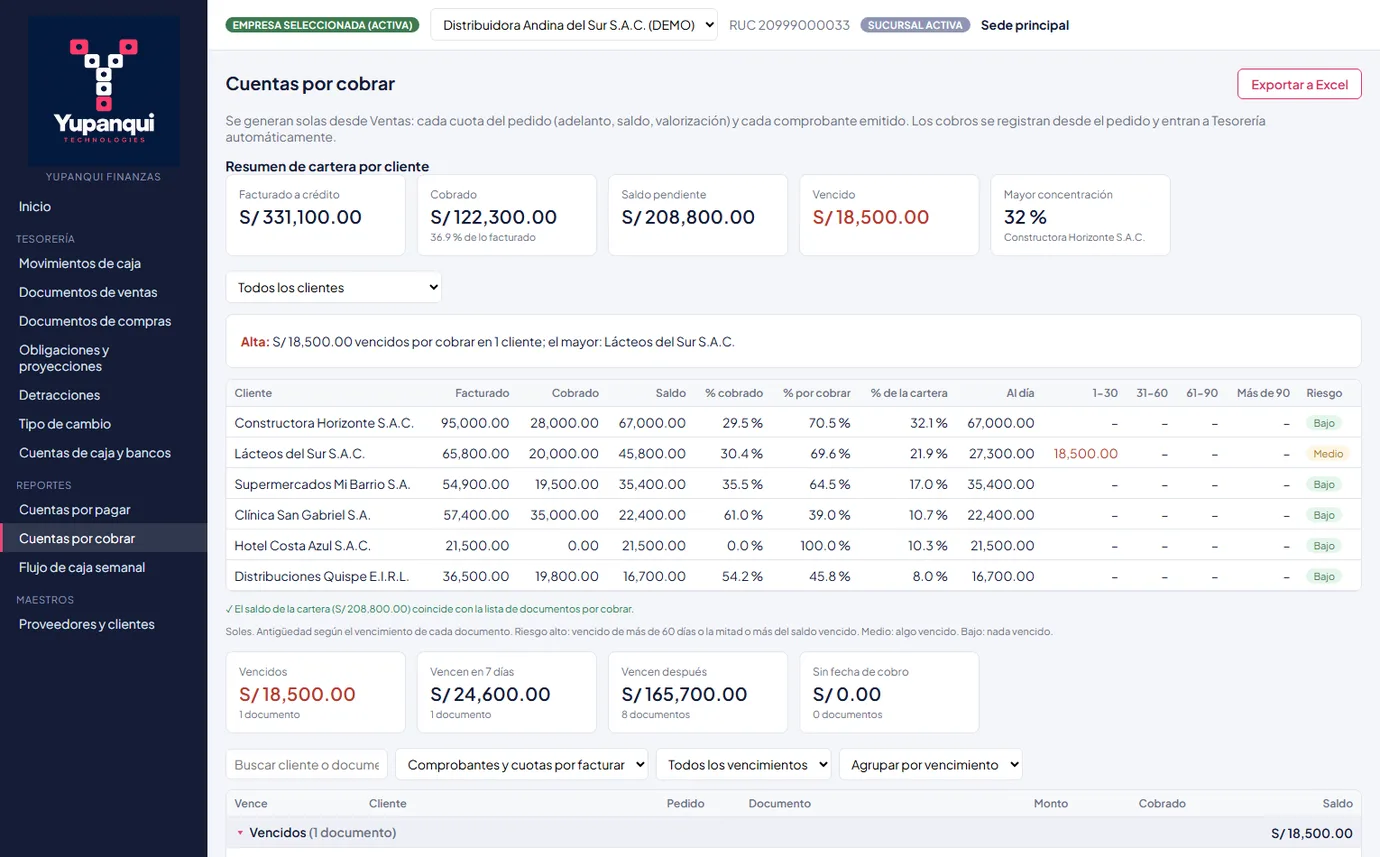
Task: Open the Todos los clientes dropdown
Action: tap(334, 287)
